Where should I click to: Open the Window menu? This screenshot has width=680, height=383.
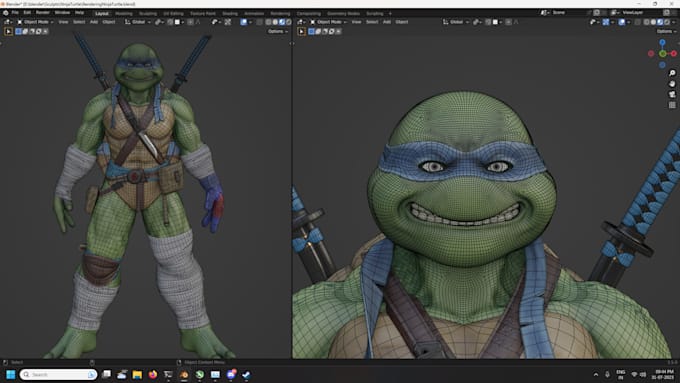(62, 13)
